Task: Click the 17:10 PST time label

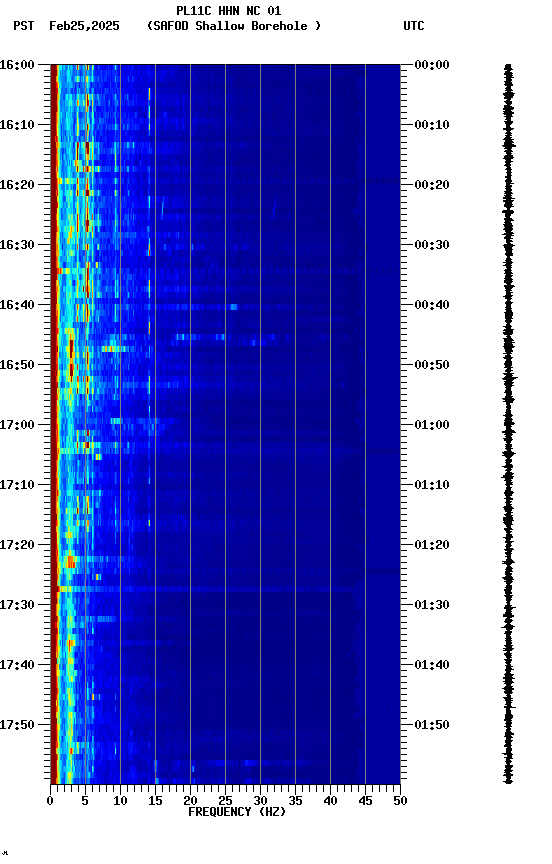Action: coord(17,485)
